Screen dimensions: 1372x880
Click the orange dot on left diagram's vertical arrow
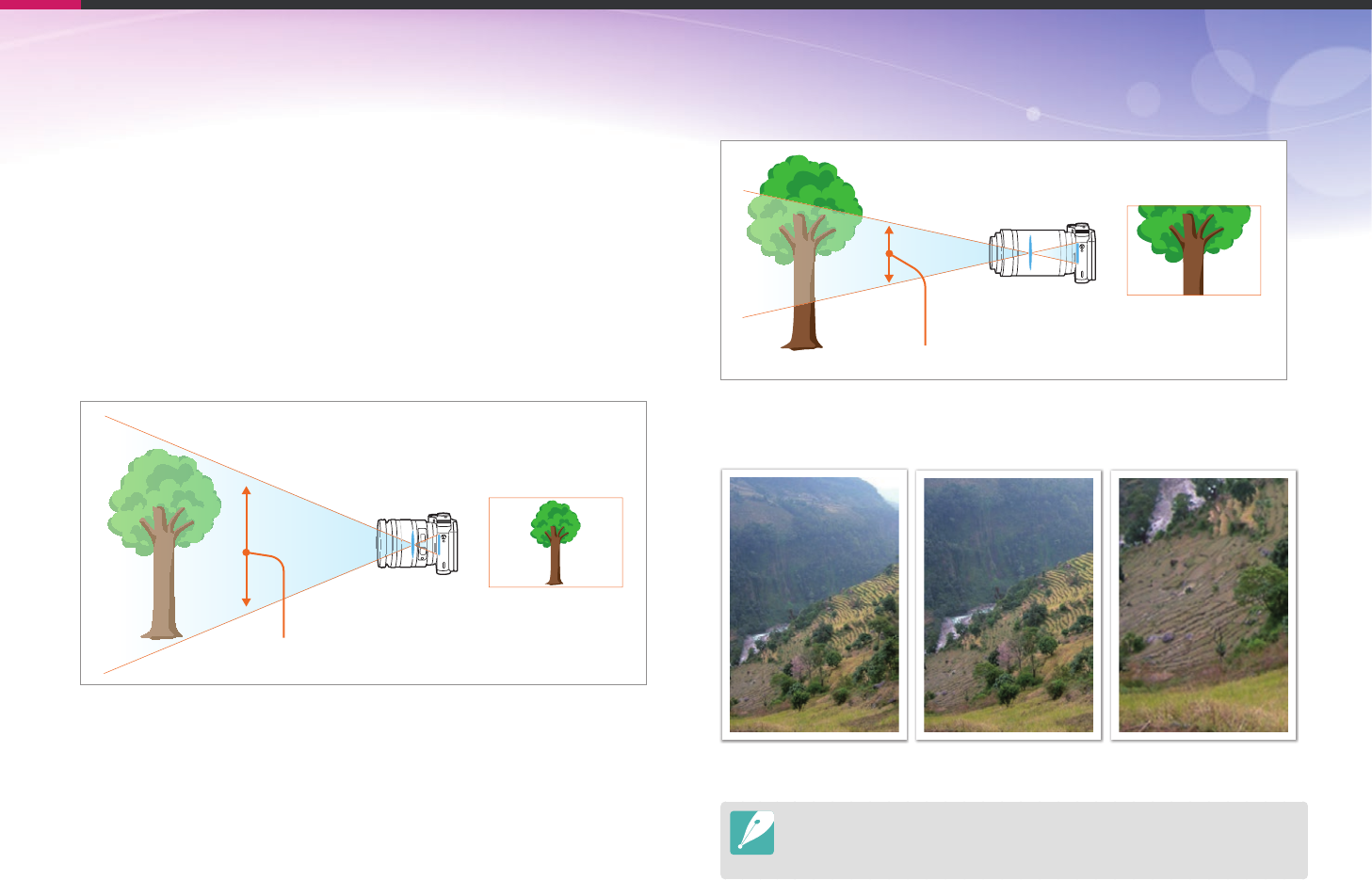pyautogui.click(x=246, y=552)
